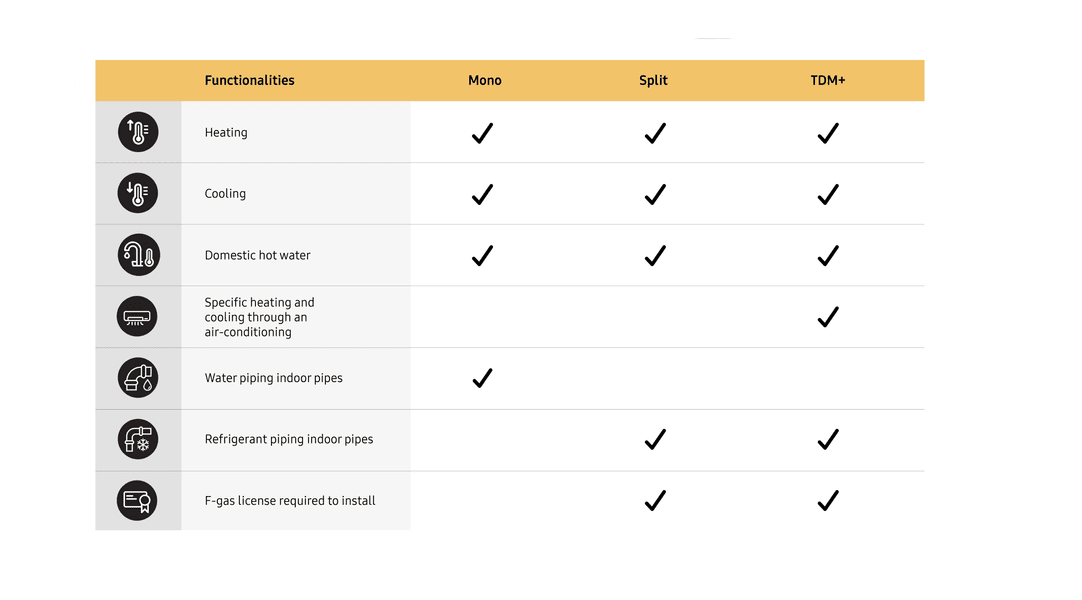Viewport: 1082px width, 600px height.
Task: Click TDM+ checkmark for F-gas license
Action: [827, 500]
